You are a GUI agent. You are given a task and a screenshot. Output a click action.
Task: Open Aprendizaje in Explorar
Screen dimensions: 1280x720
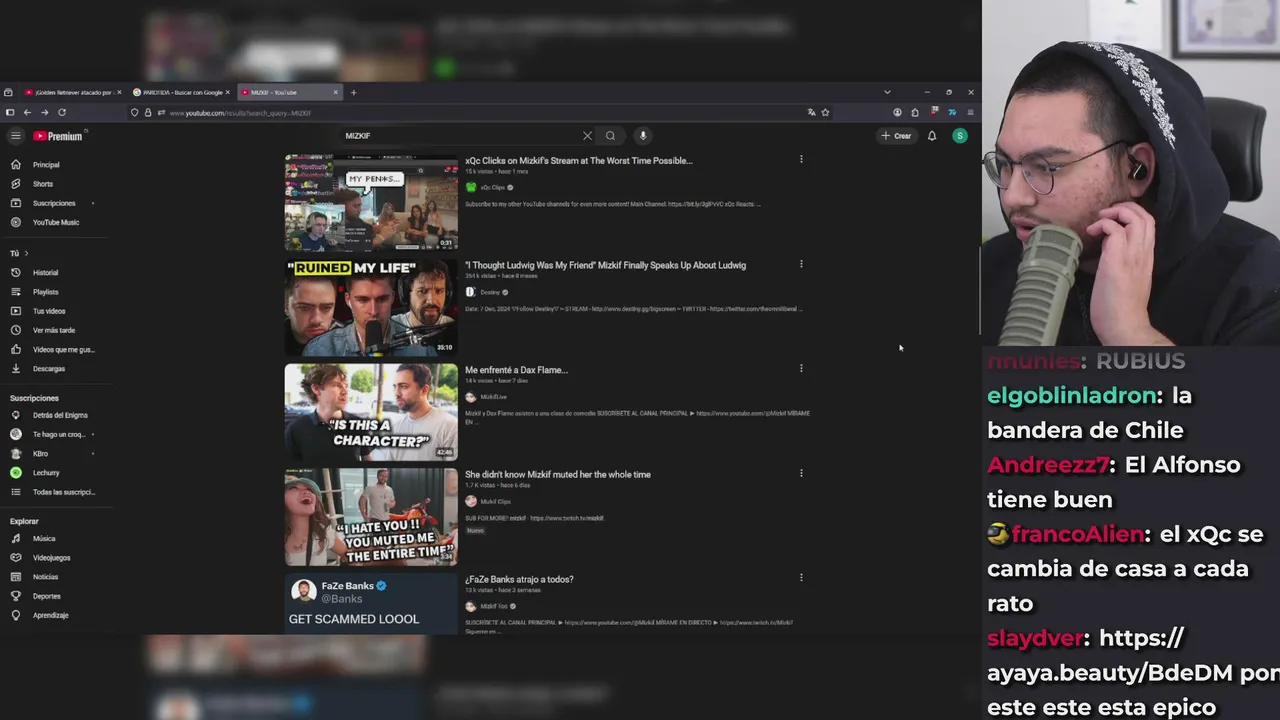point(50,615)
